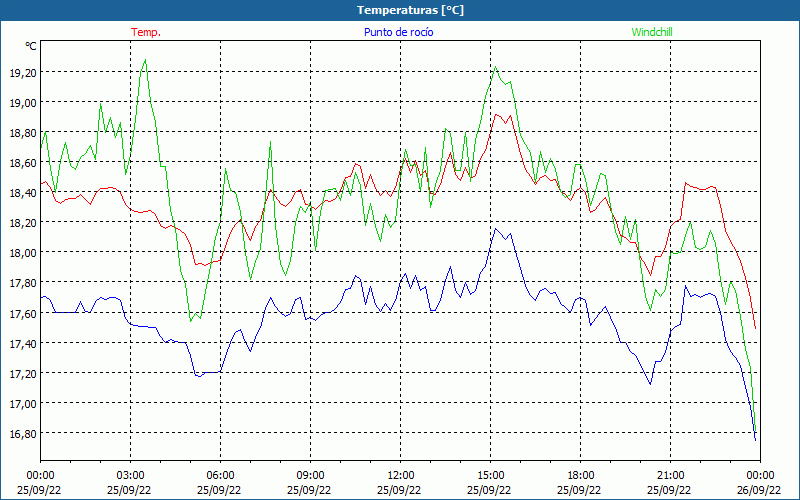The height and width of the screenshot is (500, 800).
Task: Select the °C unit label
Action: pyautogui.click(x=31, y=46)
